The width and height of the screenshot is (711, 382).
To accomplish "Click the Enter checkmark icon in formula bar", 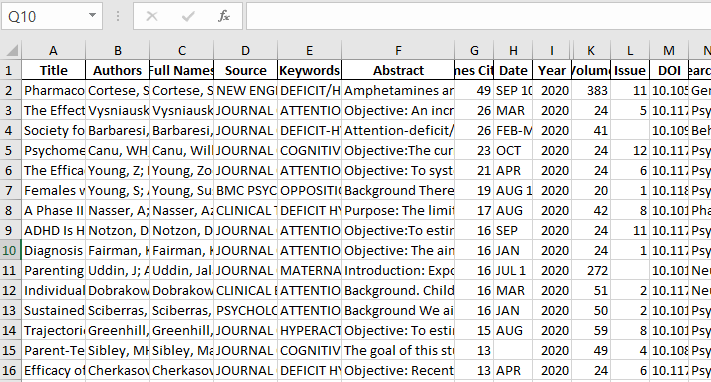I will click(x=188, y=16).
